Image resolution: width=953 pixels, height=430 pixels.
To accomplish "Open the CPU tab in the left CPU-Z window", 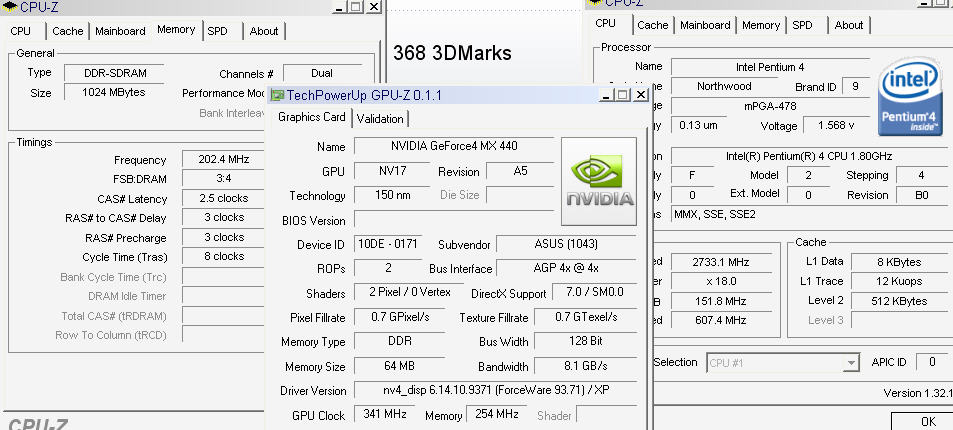I will click(20, 31).
